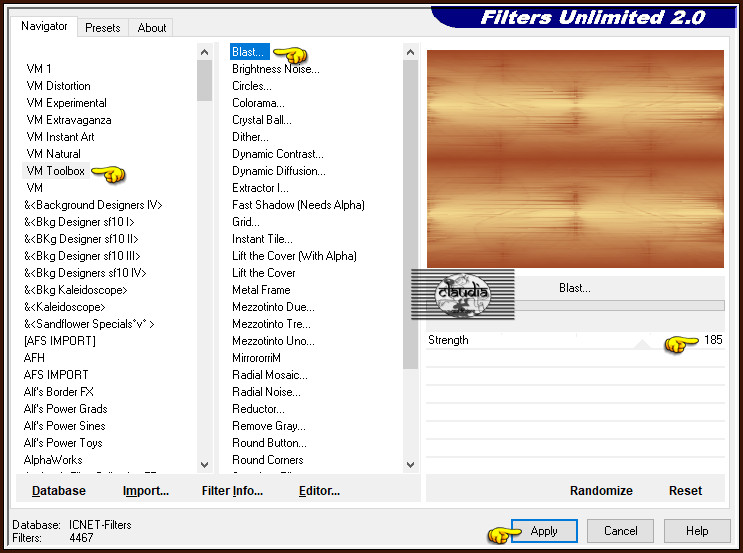Screen dimensions: 743x553
Task: Select Extractor I... filter
Action: pyautogui.click(x=260, y=188)
